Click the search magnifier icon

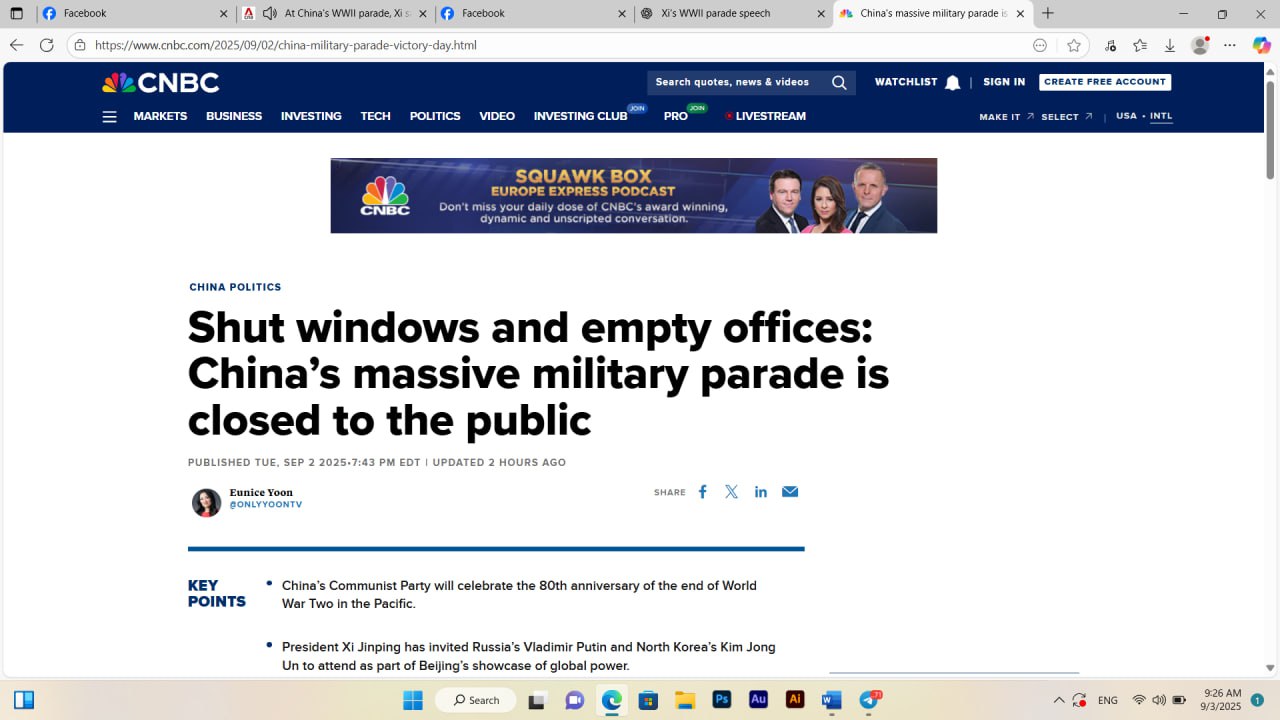[839, 82]
